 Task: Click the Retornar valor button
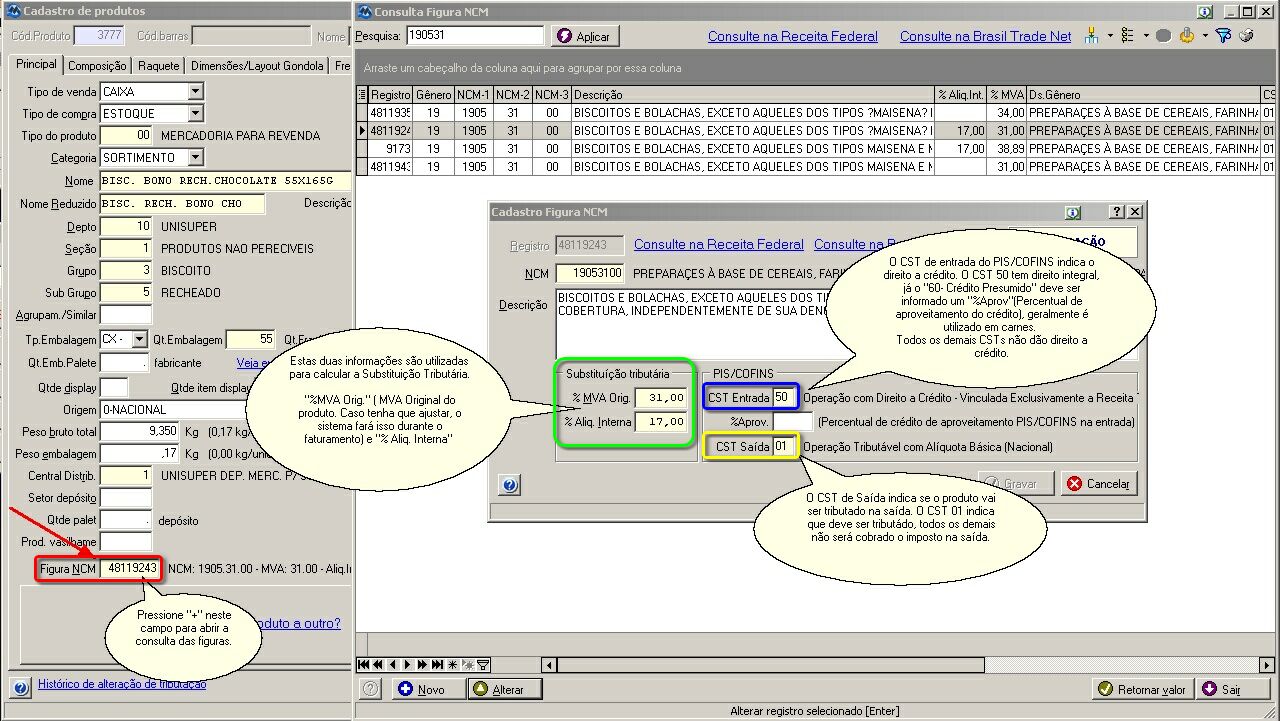click(1141, 689)
